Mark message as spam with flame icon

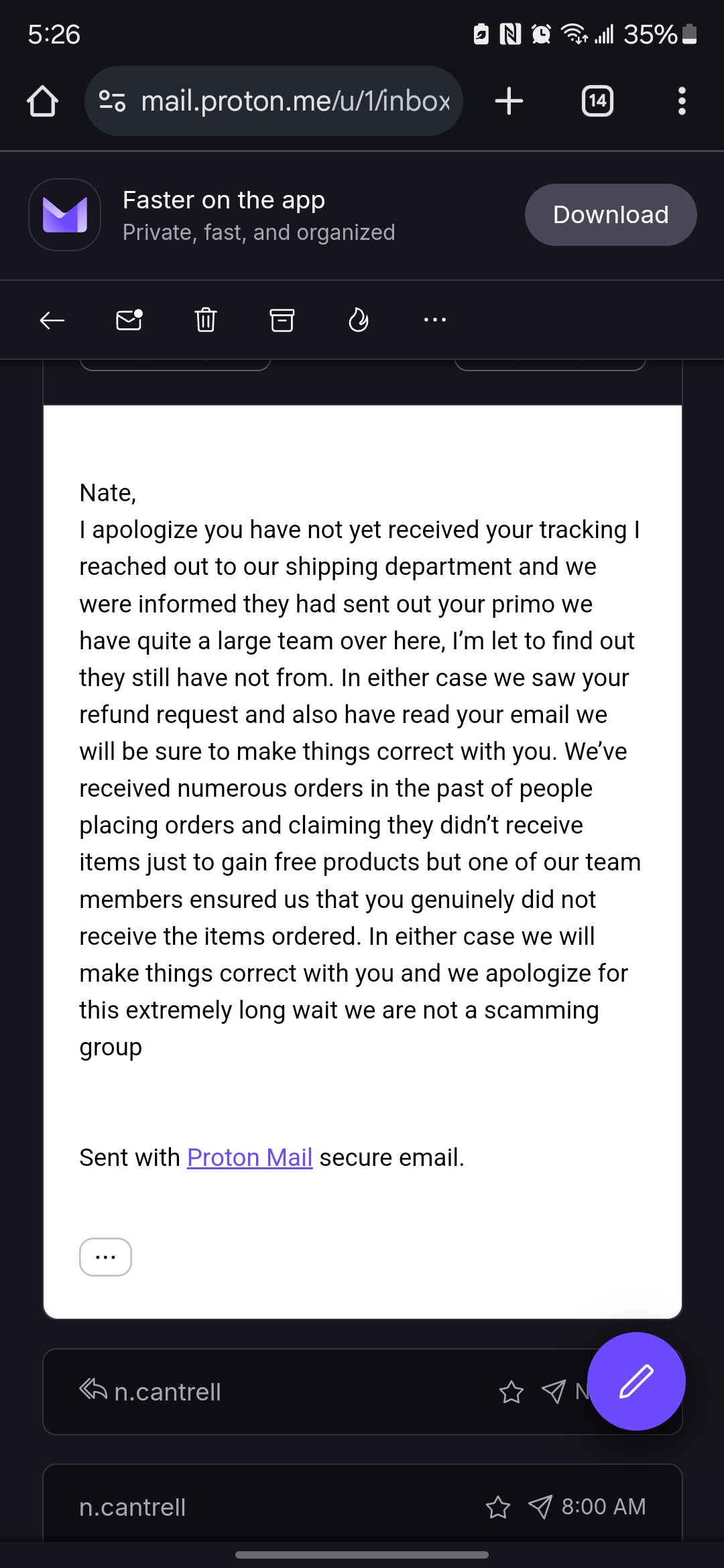click(x=359, y=320)
